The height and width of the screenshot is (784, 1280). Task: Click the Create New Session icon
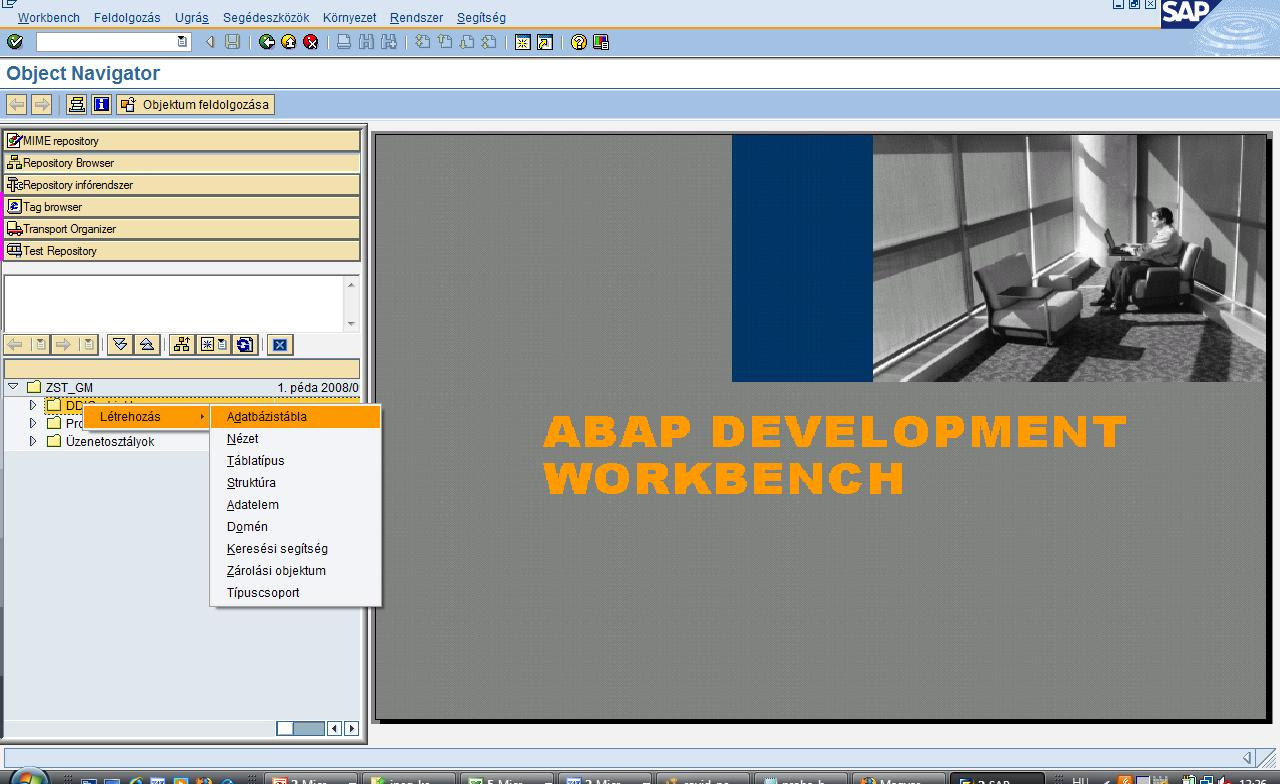pos(523,42)
